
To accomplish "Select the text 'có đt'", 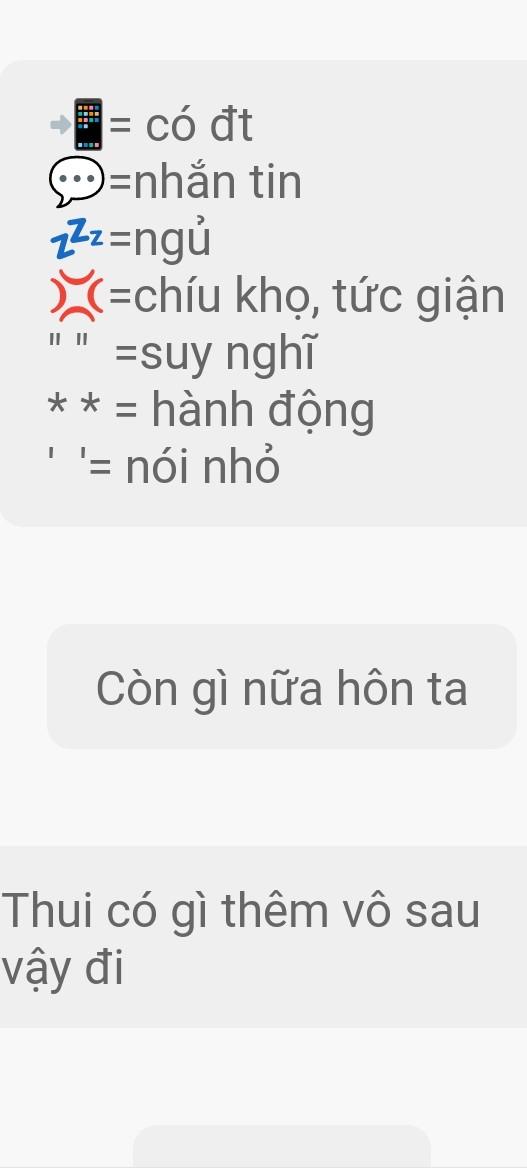I will click(199, 125).
